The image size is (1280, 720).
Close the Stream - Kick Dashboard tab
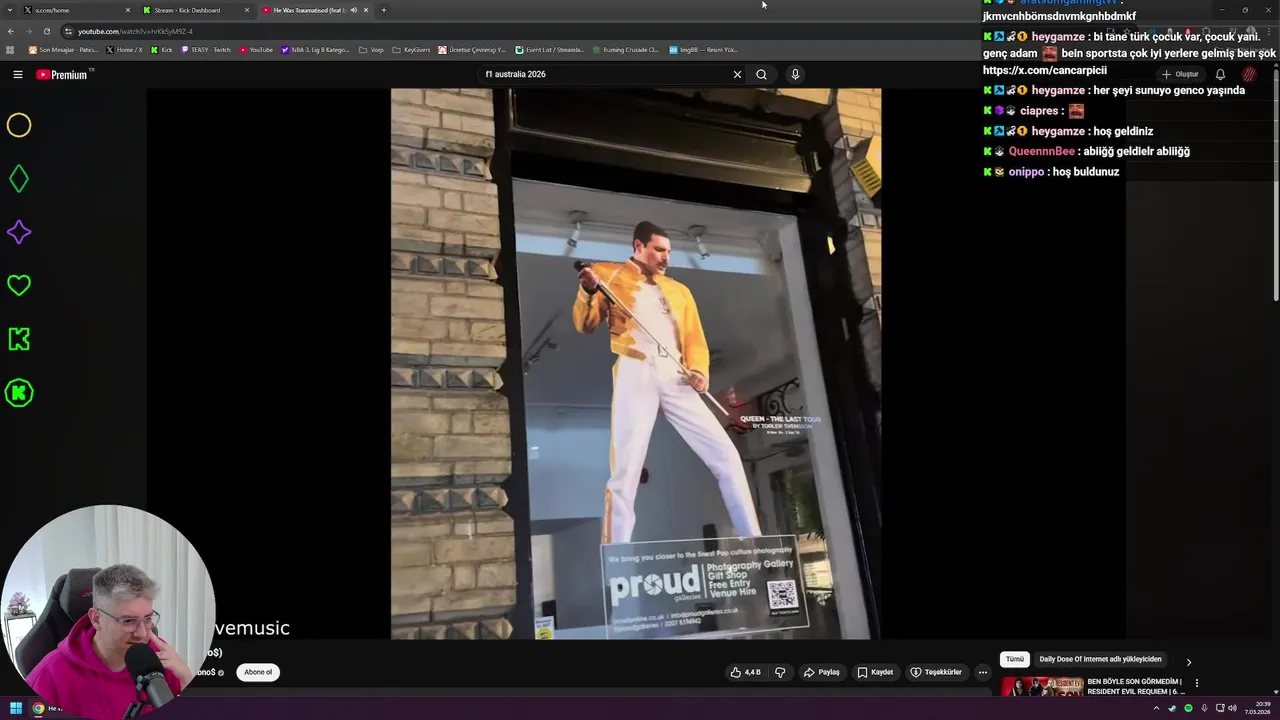pyautogui.click(x=247, y=10)
